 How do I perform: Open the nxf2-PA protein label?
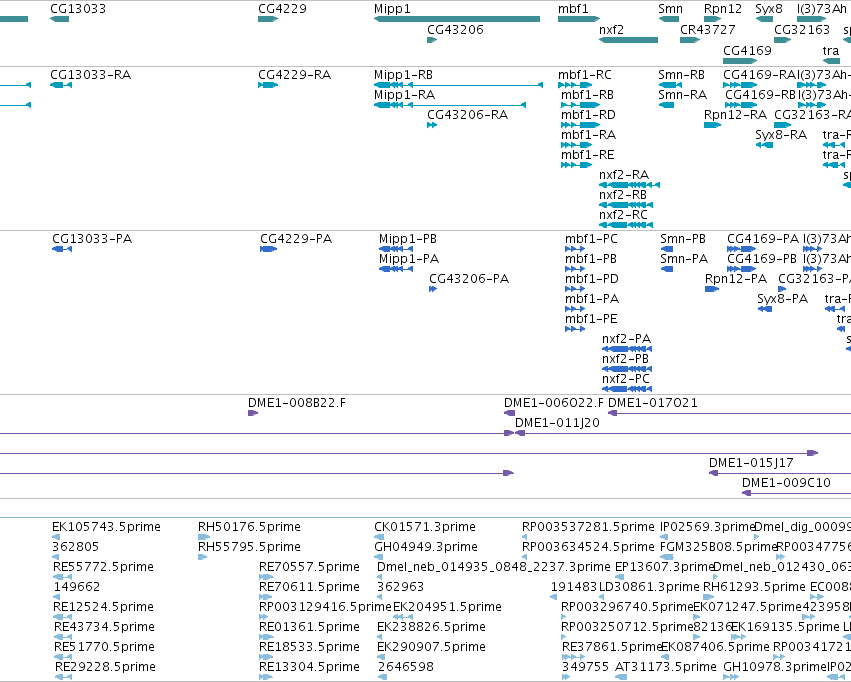point(626,339)
